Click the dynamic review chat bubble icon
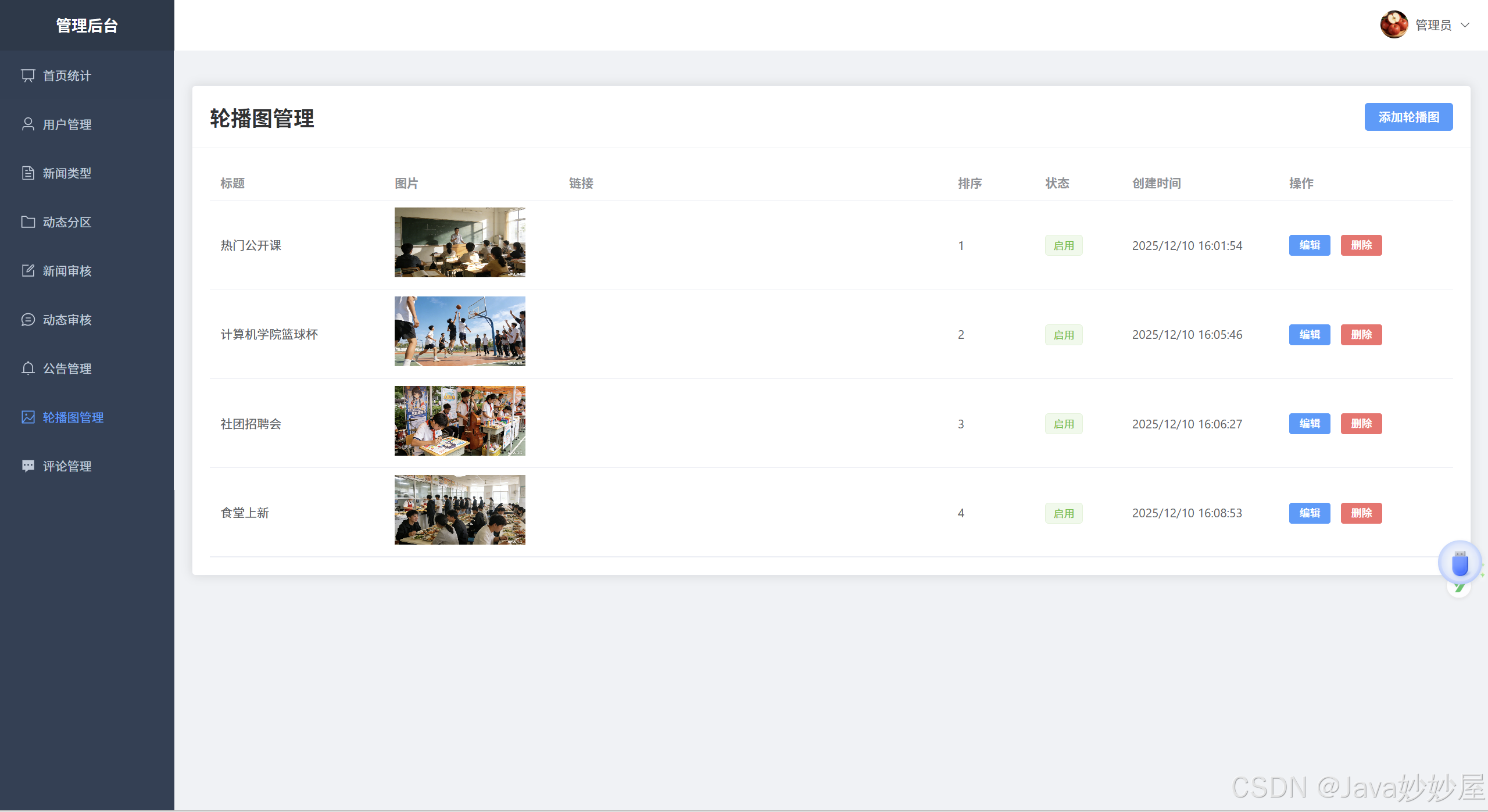 coord(28,320)
